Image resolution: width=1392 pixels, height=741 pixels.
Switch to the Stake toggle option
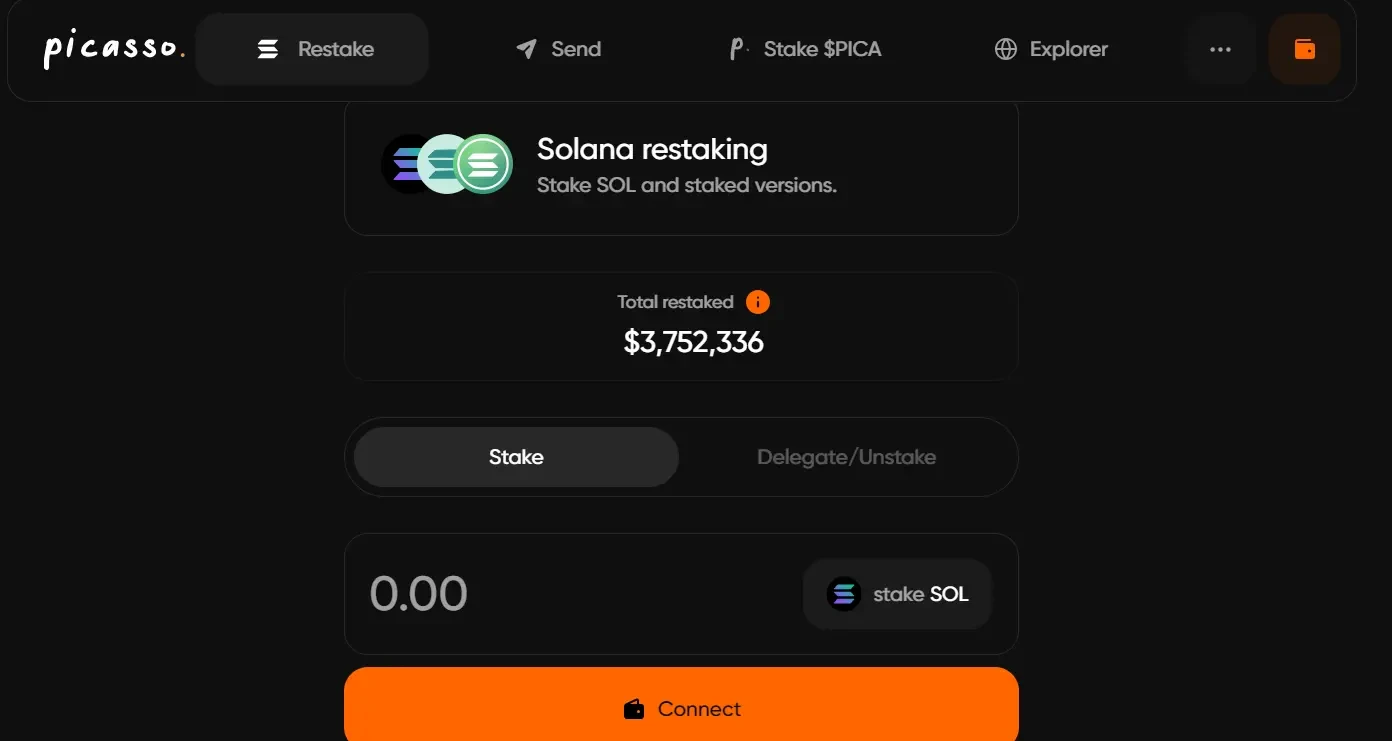[x=516, y=457]
